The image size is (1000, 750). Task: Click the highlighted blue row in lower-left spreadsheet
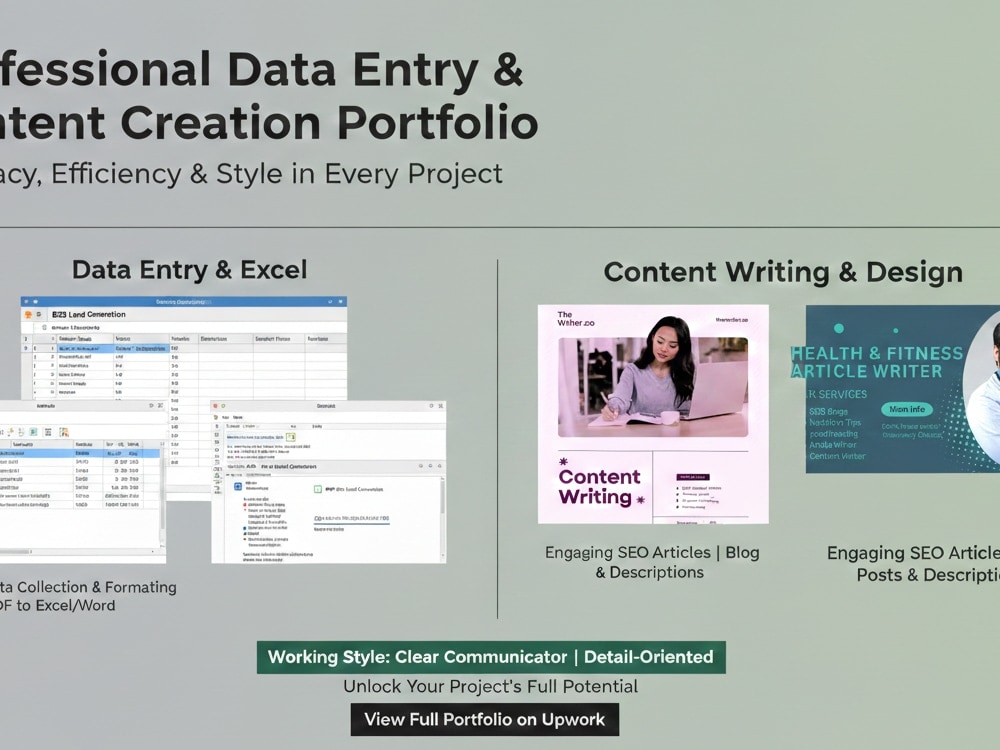(80, 453)
